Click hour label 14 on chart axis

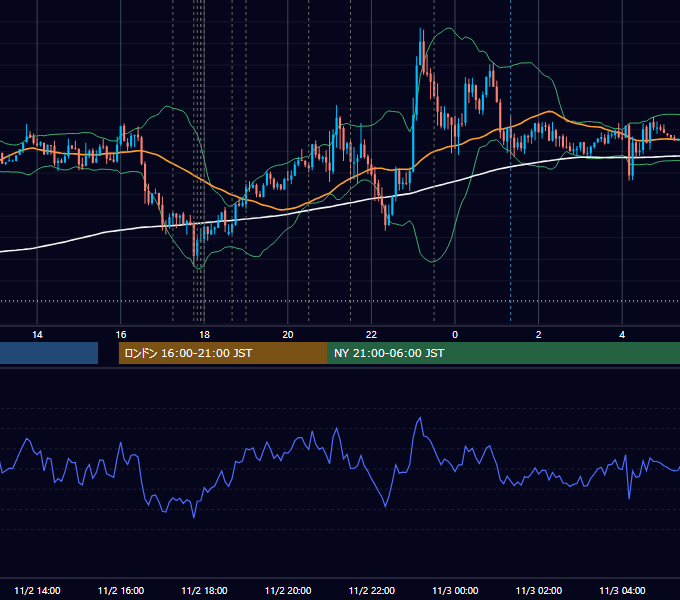[37, 335]
